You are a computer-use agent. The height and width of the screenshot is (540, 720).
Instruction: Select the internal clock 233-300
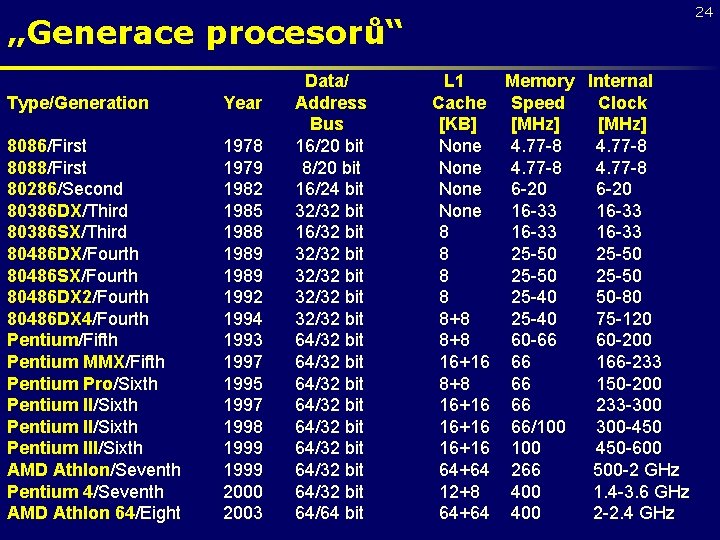629,405
